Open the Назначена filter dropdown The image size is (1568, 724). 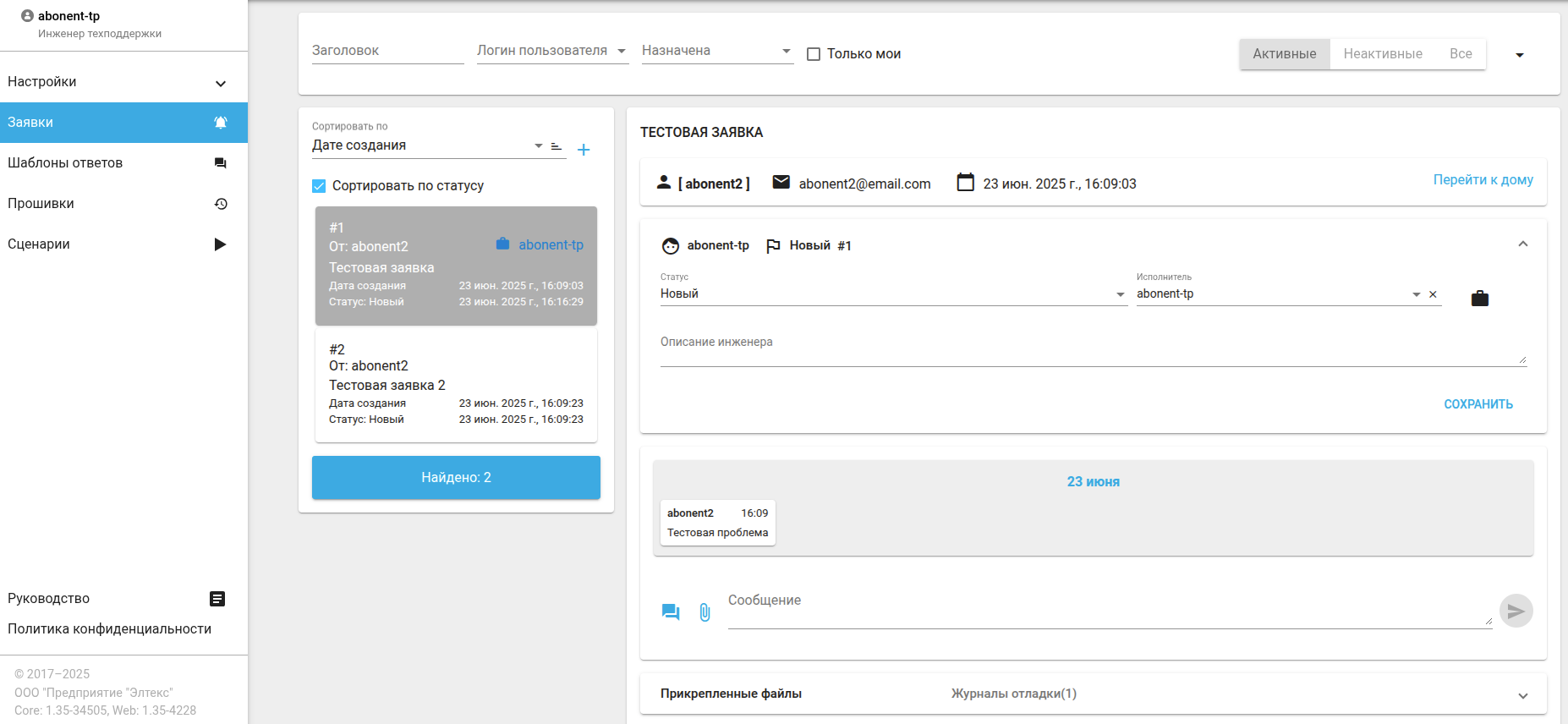tap(716, 51)
